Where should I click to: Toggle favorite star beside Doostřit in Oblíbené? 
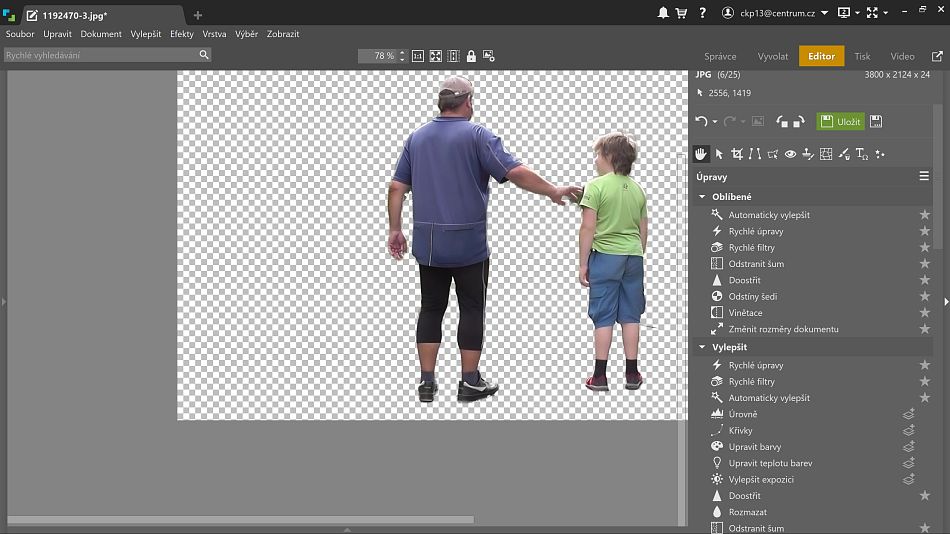[924, 280]
